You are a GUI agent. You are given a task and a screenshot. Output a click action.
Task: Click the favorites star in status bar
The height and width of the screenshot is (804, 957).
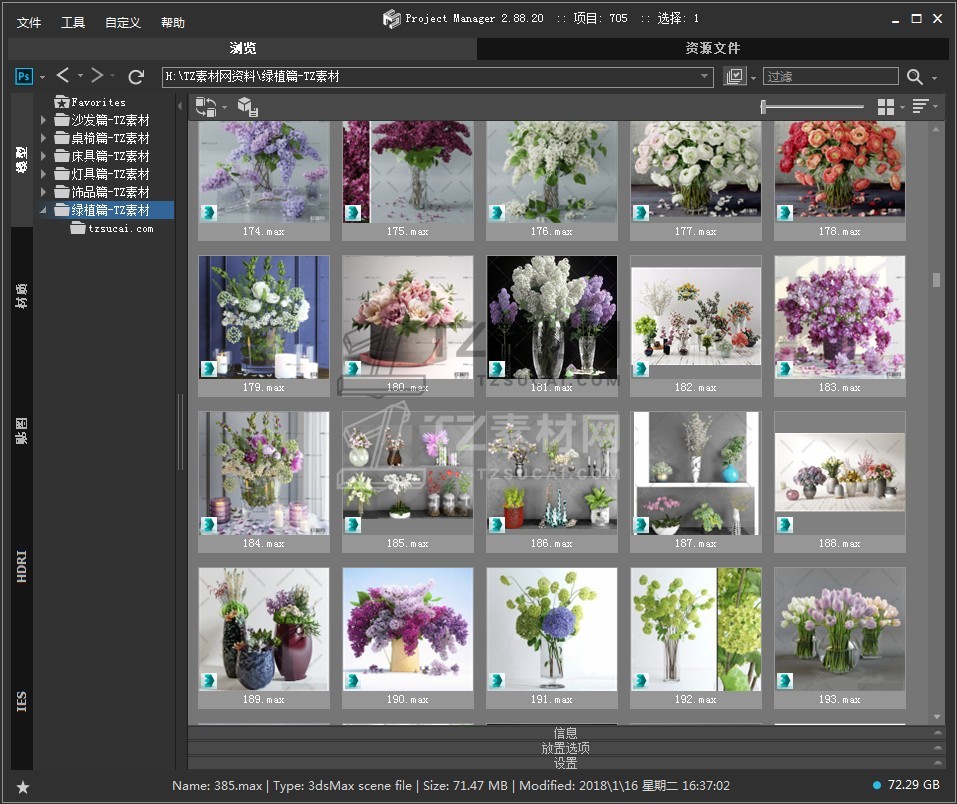(x=23, y=787)
